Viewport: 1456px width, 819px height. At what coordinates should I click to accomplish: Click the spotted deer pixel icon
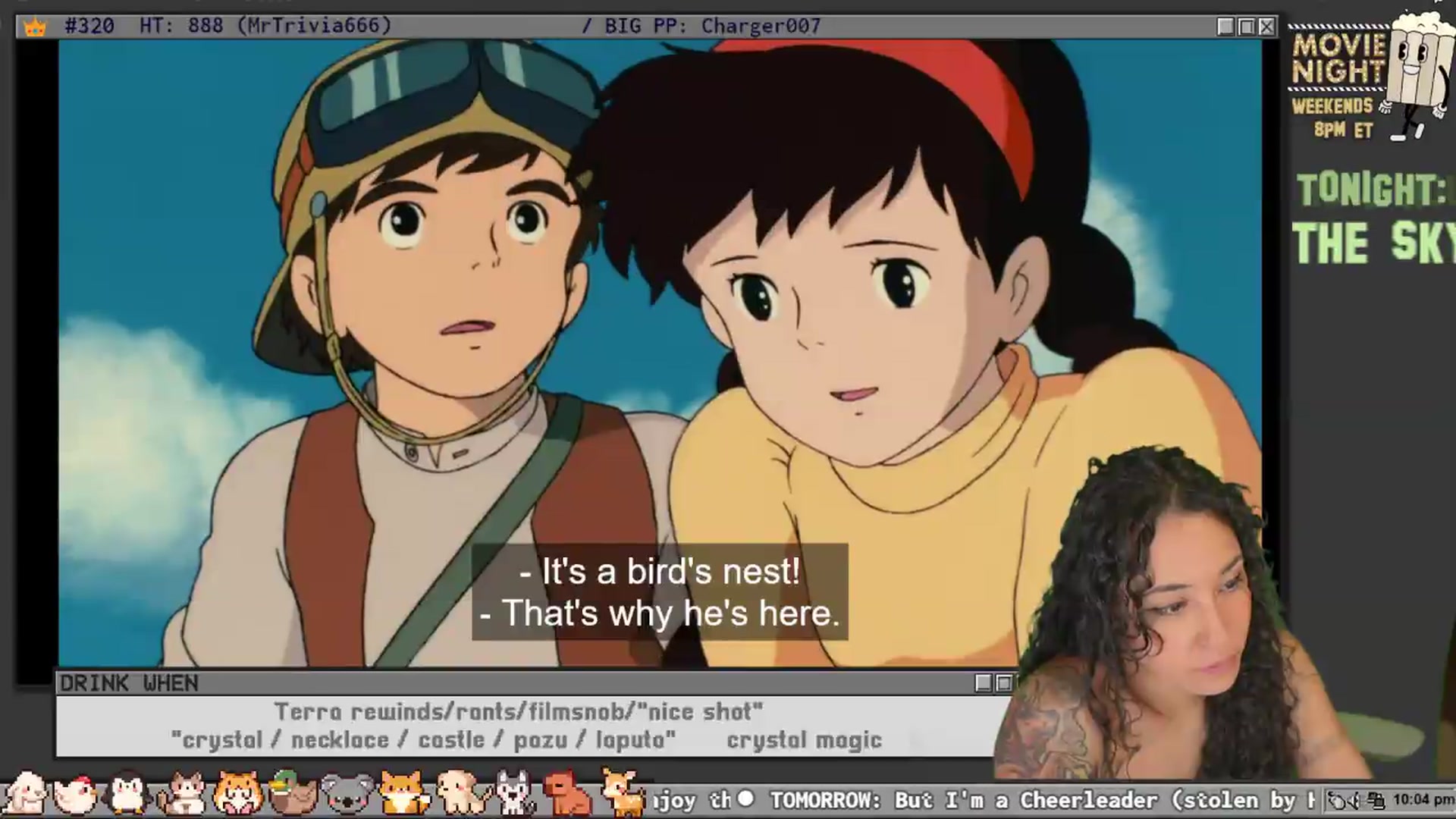tap(623, 792)
